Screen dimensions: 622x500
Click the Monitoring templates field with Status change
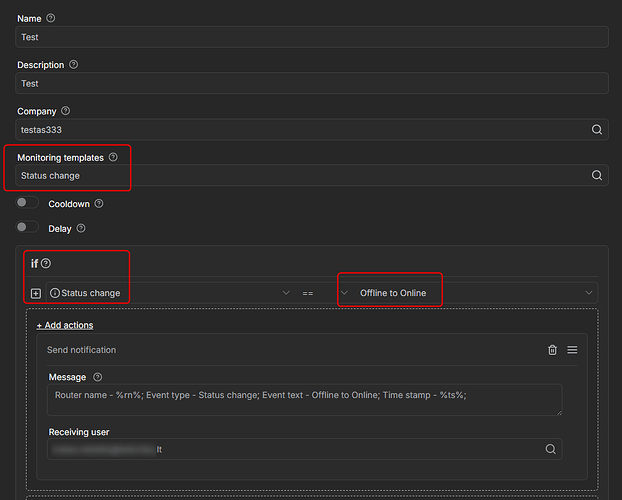312,175
